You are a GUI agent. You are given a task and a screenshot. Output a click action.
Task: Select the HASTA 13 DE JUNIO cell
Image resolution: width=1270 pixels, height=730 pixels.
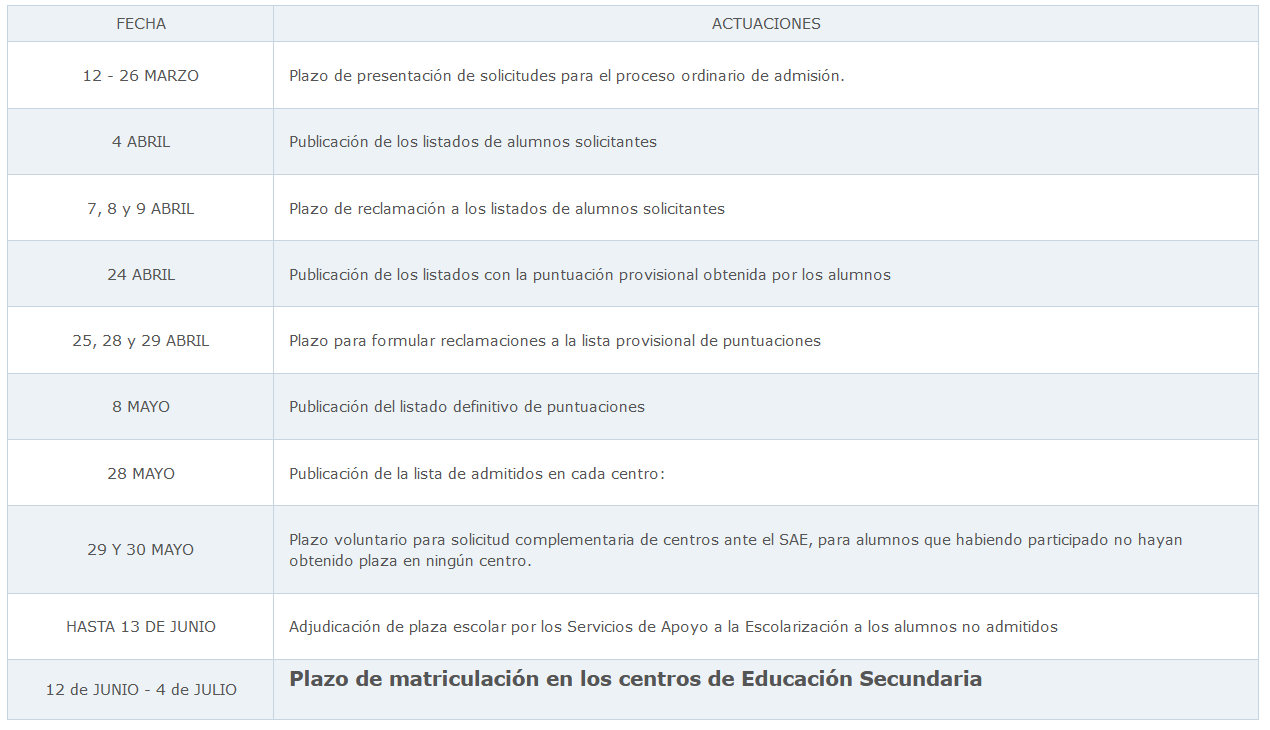141,627
